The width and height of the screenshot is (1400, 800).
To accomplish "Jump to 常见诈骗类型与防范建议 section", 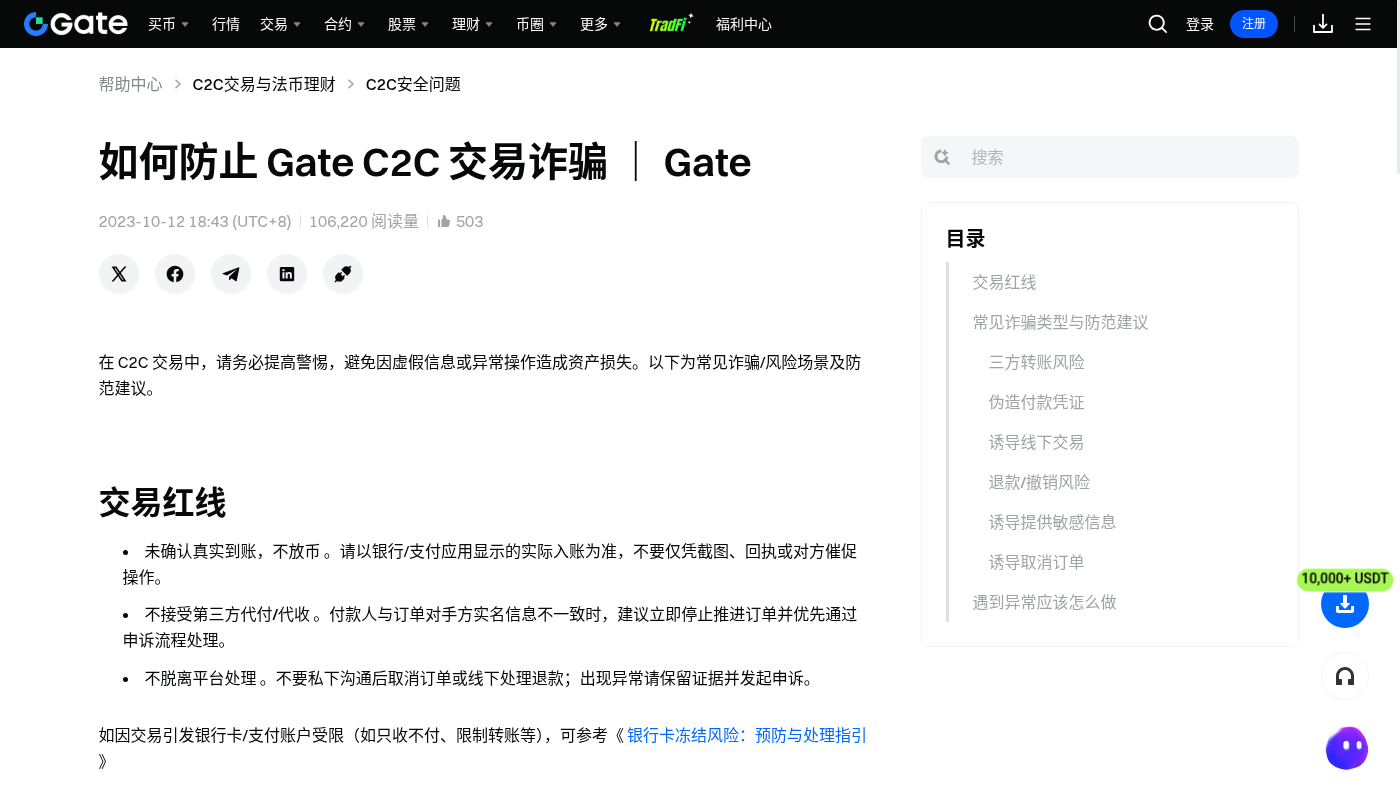I will coord(1060,322).
